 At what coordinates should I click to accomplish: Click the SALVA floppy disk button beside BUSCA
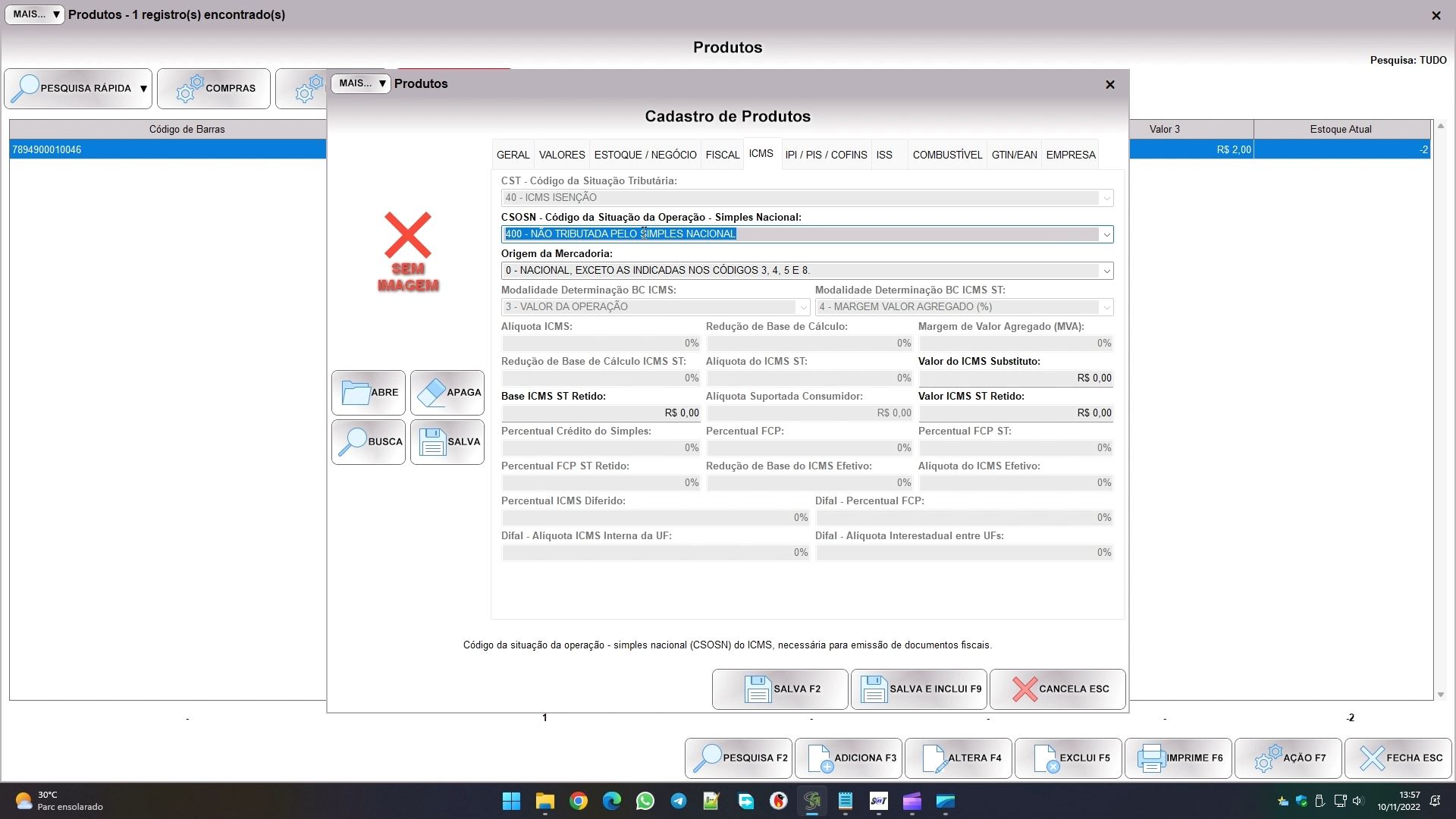(447, 442)
